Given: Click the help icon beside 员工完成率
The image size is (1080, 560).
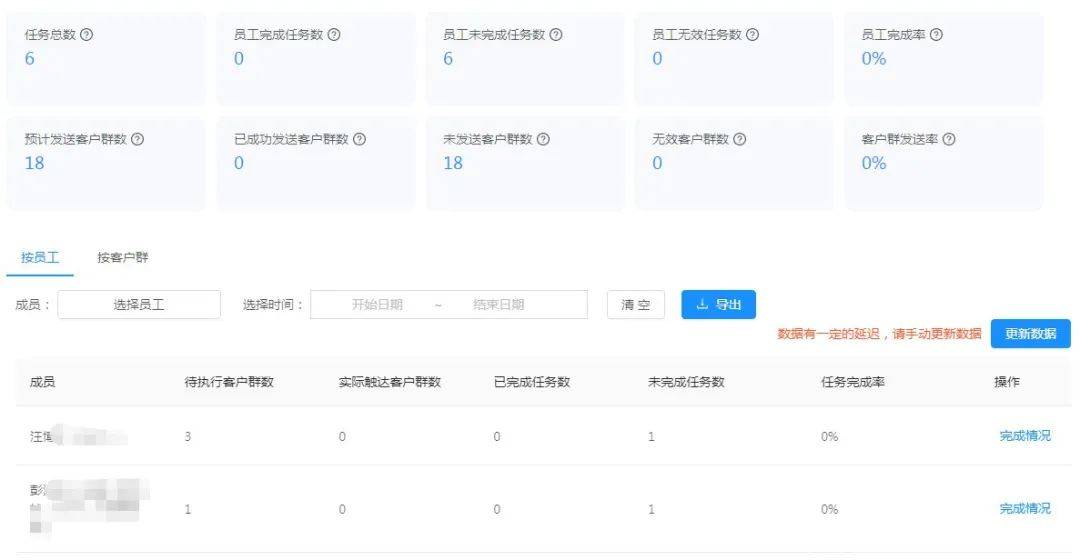Looking at the screenshot, I should coord(936,34).
